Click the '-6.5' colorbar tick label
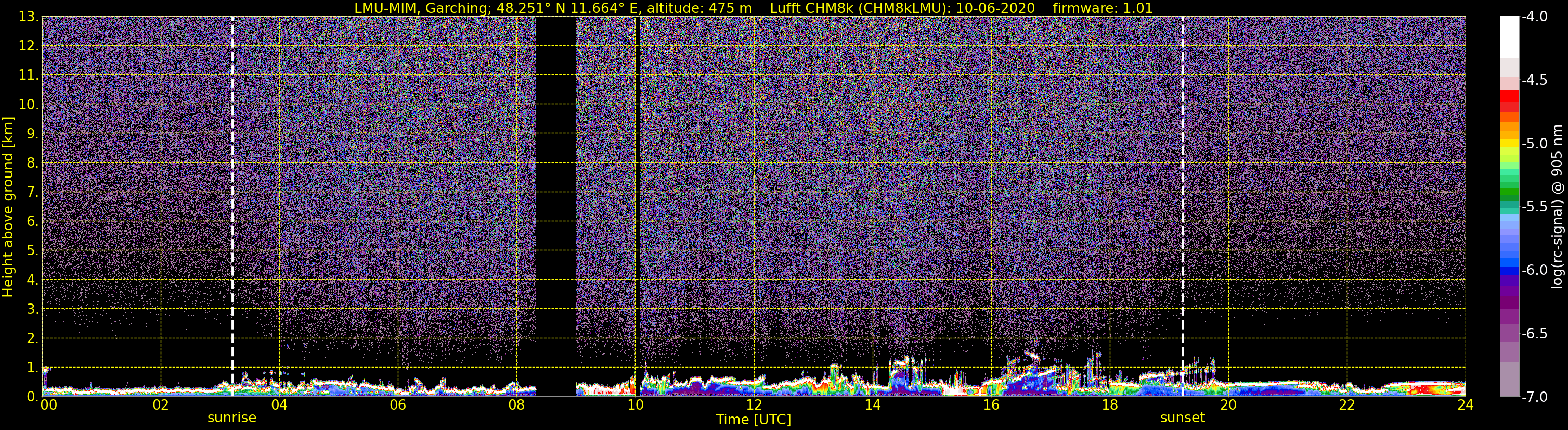This screenshot has height=430, width=1568. point(1534,334)
